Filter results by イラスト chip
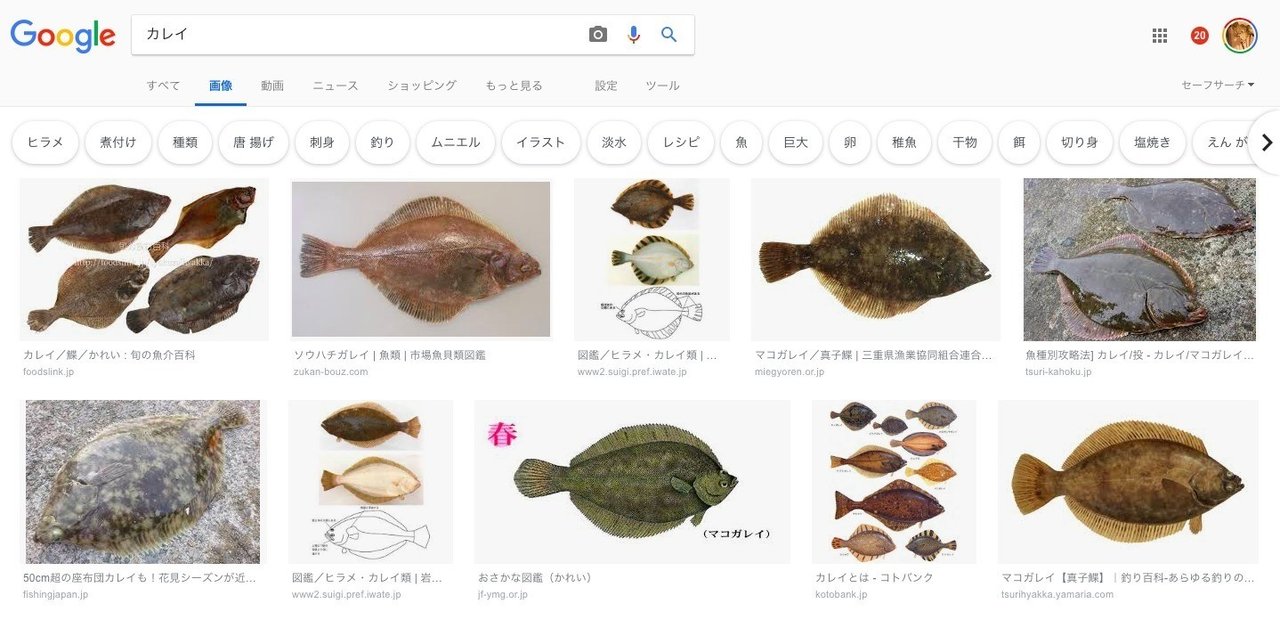This screenshot has height=620, width=1280. coord(541,143)
